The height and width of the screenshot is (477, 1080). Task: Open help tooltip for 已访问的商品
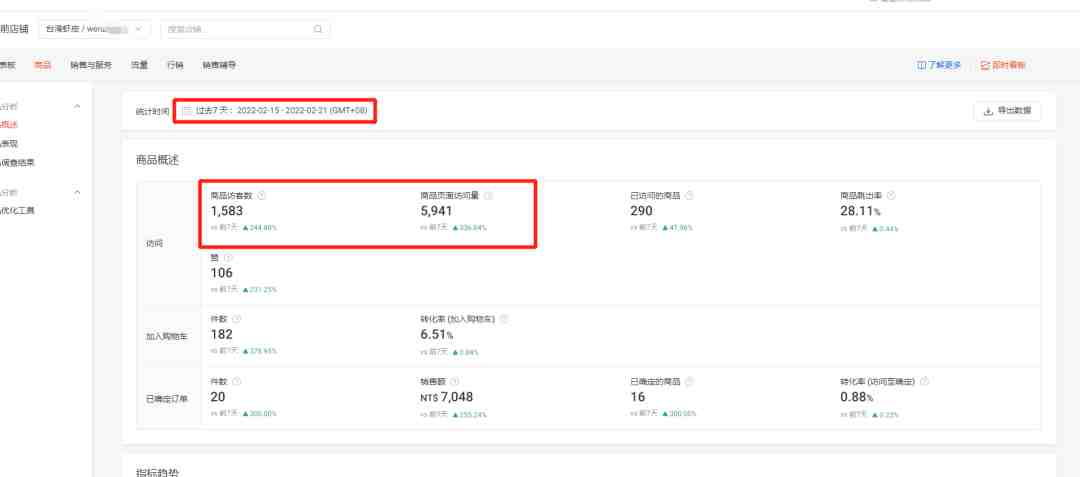689,195
